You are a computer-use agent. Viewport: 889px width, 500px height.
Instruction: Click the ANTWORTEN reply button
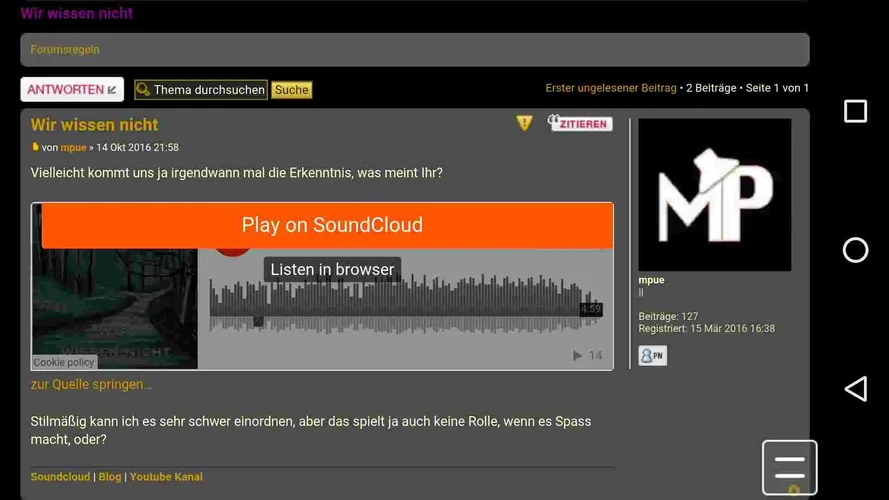[72, 90]
